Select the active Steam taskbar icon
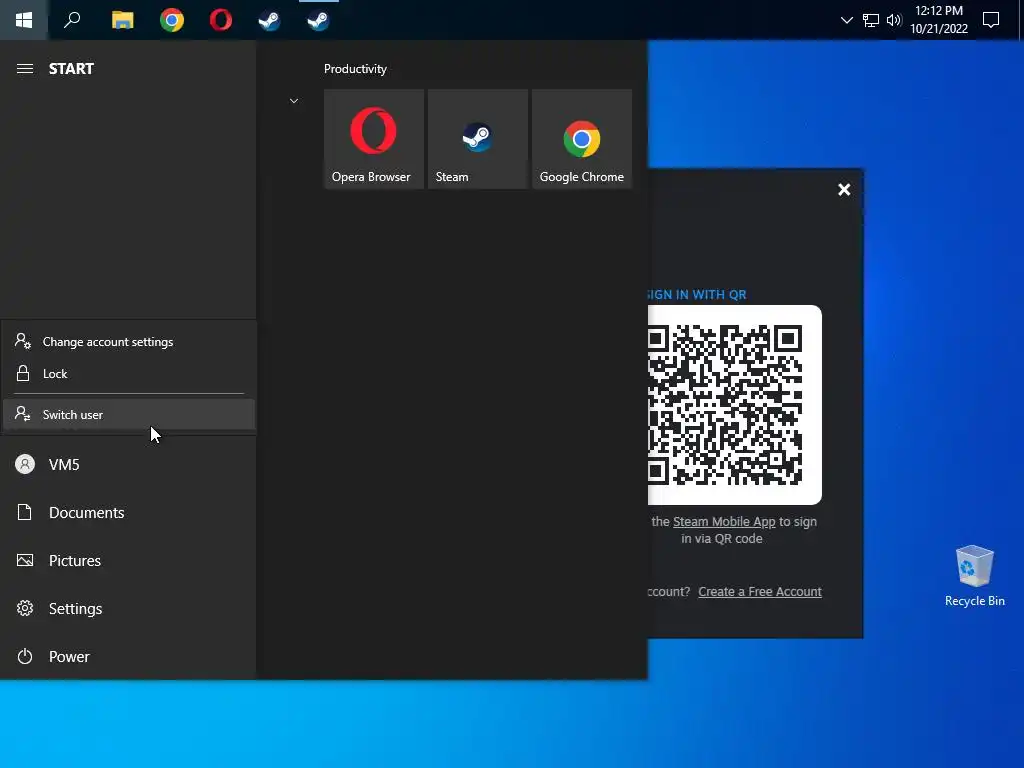The height and width of the screenshot is (768, 1024). (x=318, y=20)
